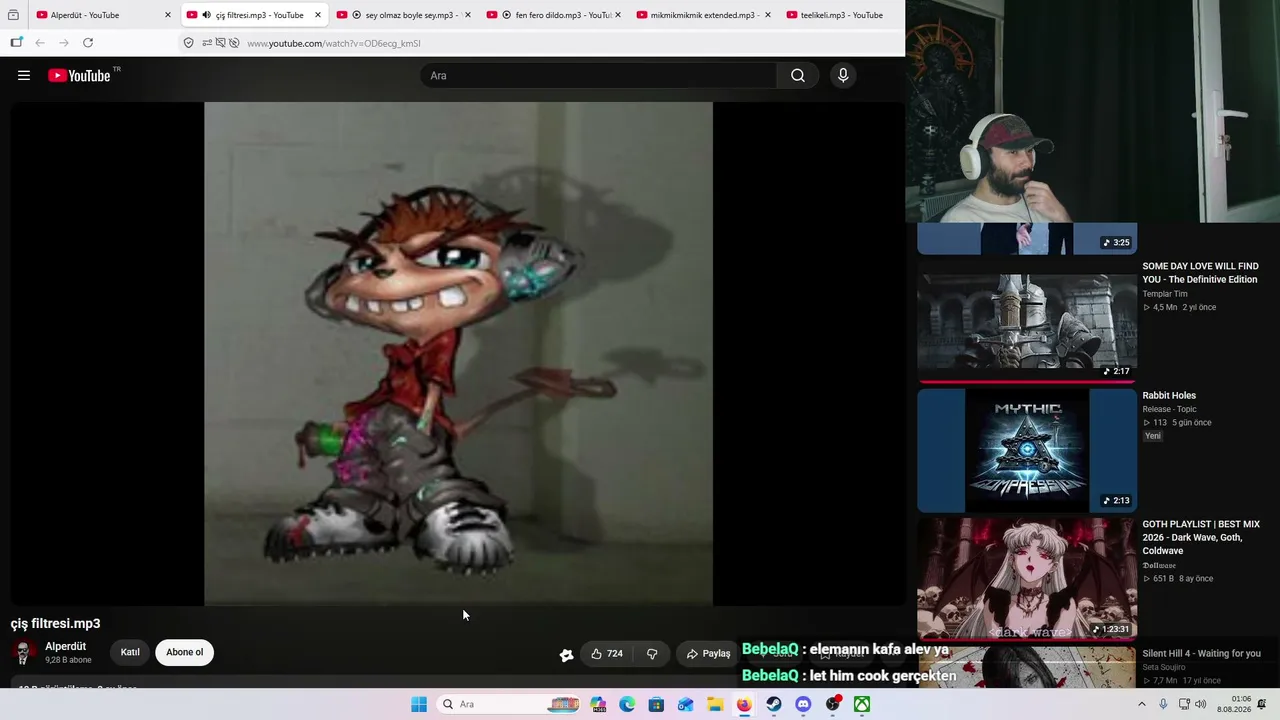Reload the current browser page

pyautogui.click(x=88, y=42)
